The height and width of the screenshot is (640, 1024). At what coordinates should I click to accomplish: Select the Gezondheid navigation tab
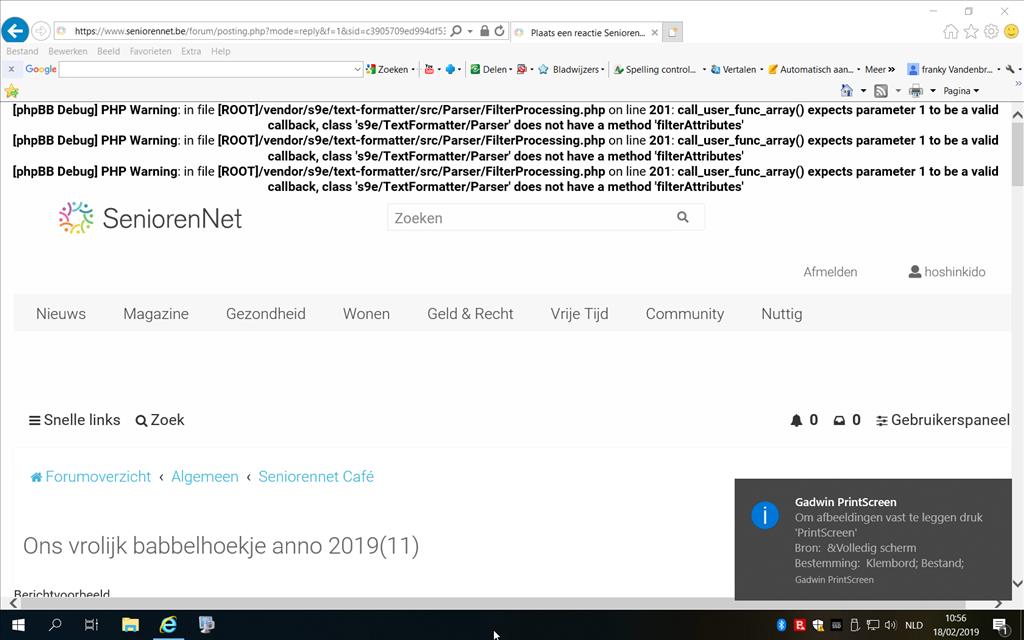pyautogui.click(x=265, y=314)
